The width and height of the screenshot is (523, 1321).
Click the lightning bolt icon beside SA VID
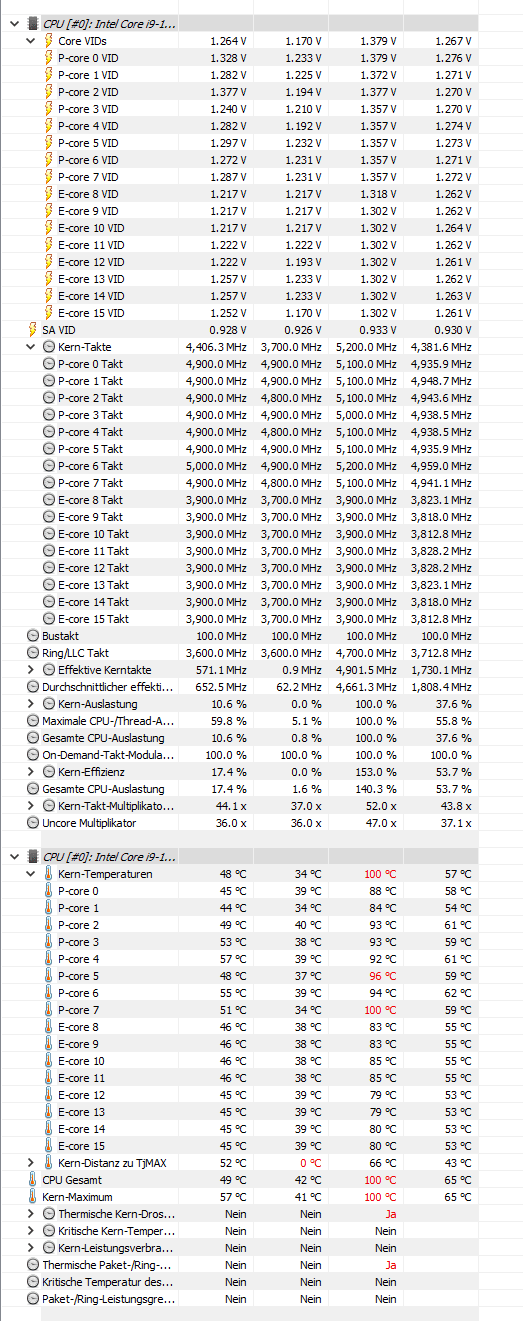[x=33, y=329]
